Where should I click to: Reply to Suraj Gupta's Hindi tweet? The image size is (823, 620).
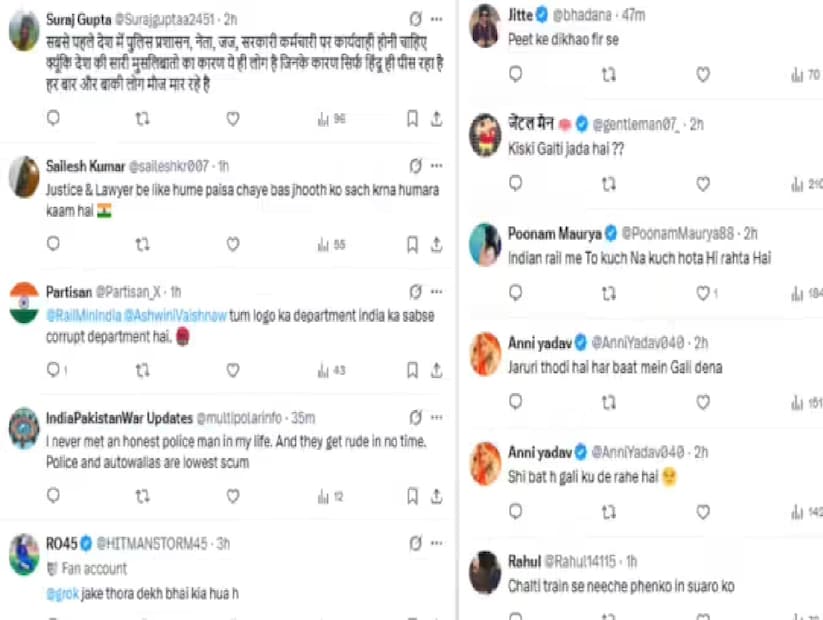tap(54, 119)
